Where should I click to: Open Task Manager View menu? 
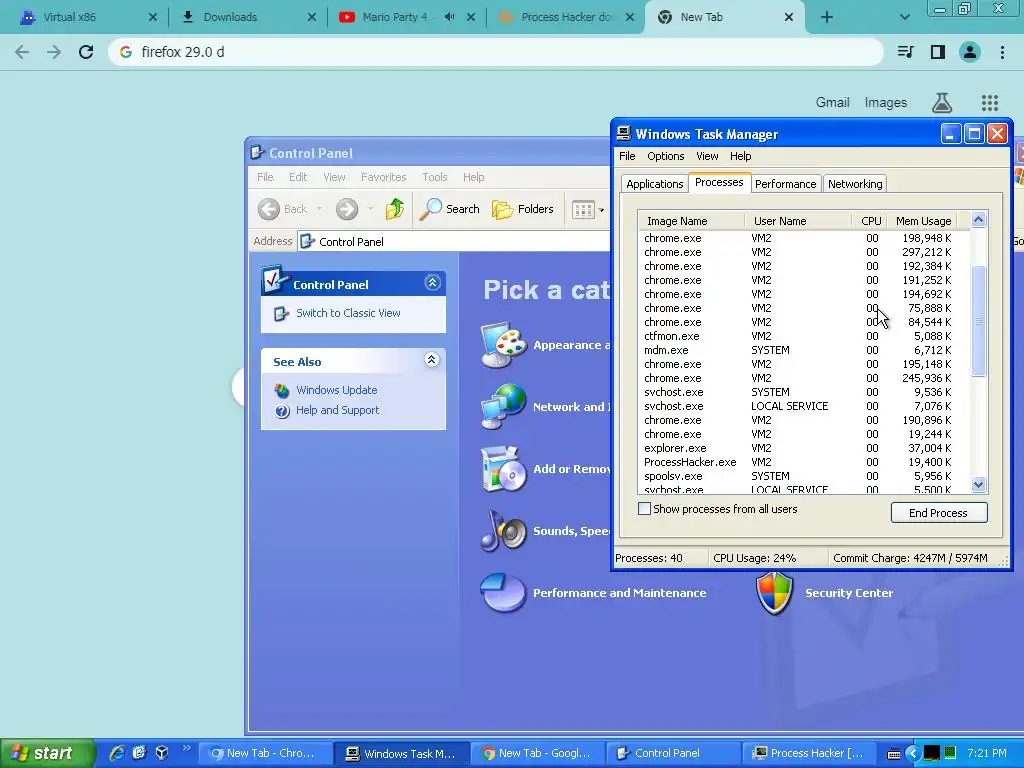click(x=707, y=156)
